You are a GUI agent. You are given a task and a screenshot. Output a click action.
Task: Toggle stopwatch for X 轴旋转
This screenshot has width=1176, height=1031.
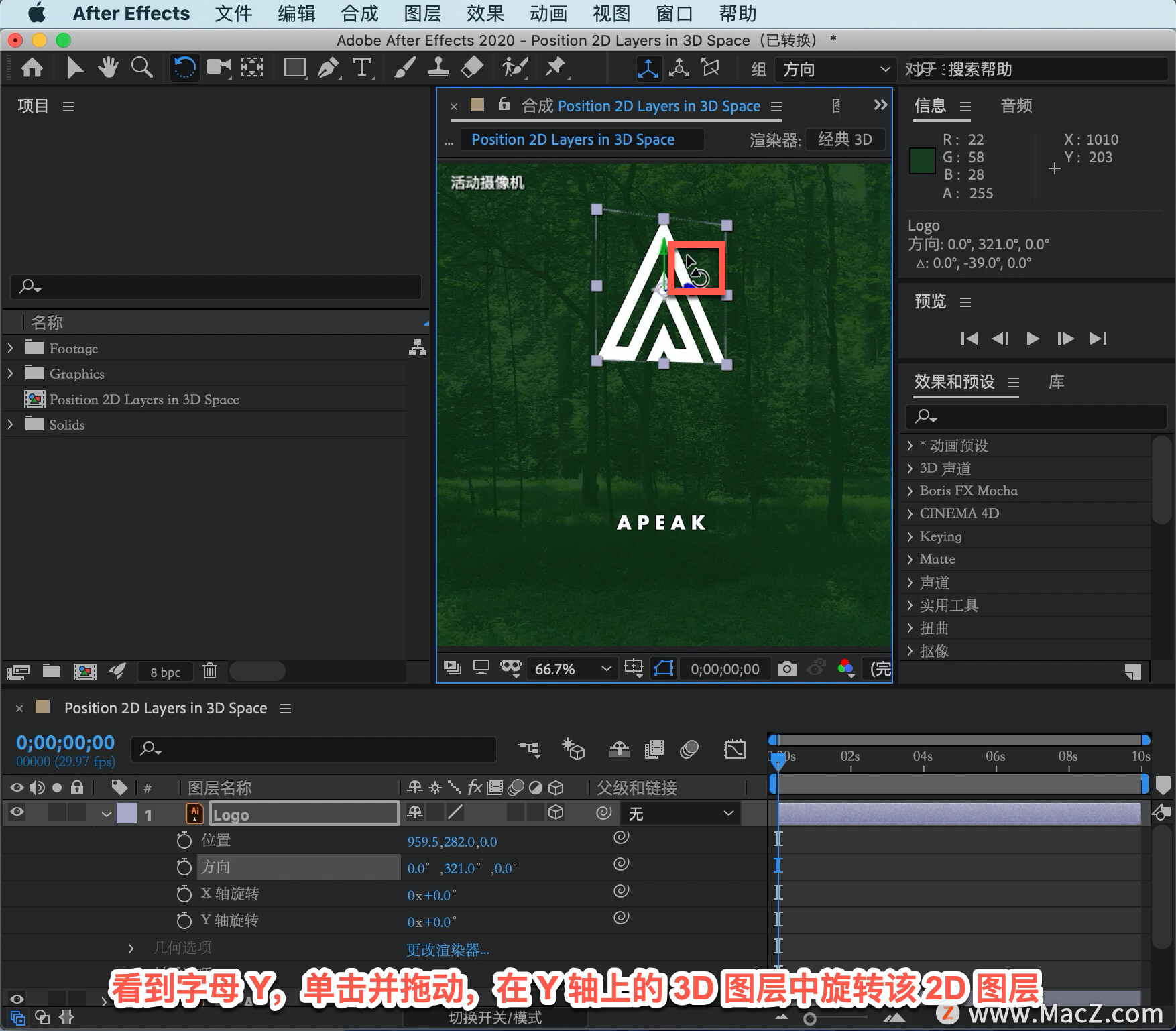tap(184, 894)
